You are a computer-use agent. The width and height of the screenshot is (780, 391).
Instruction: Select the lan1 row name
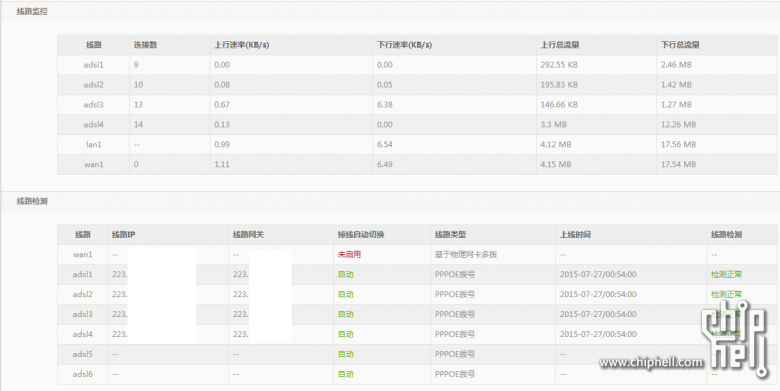tap(94, 144)
